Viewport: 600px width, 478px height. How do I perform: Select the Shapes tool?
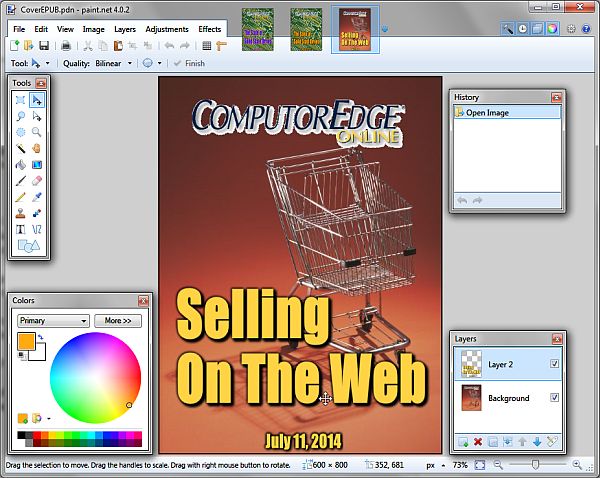click(29, 246)
